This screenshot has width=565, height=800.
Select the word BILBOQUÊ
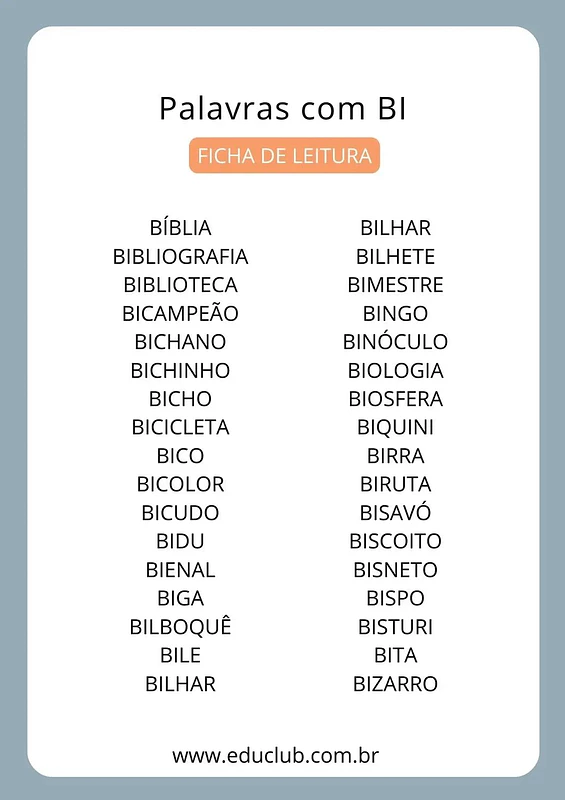[180, 627]
